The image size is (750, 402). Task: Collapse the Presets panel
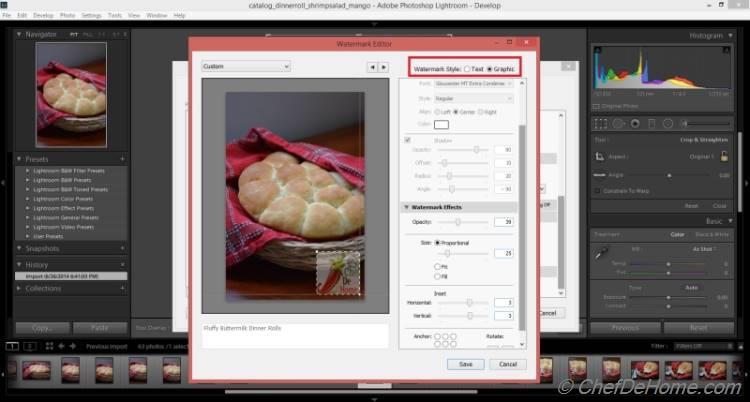point(19,159)
